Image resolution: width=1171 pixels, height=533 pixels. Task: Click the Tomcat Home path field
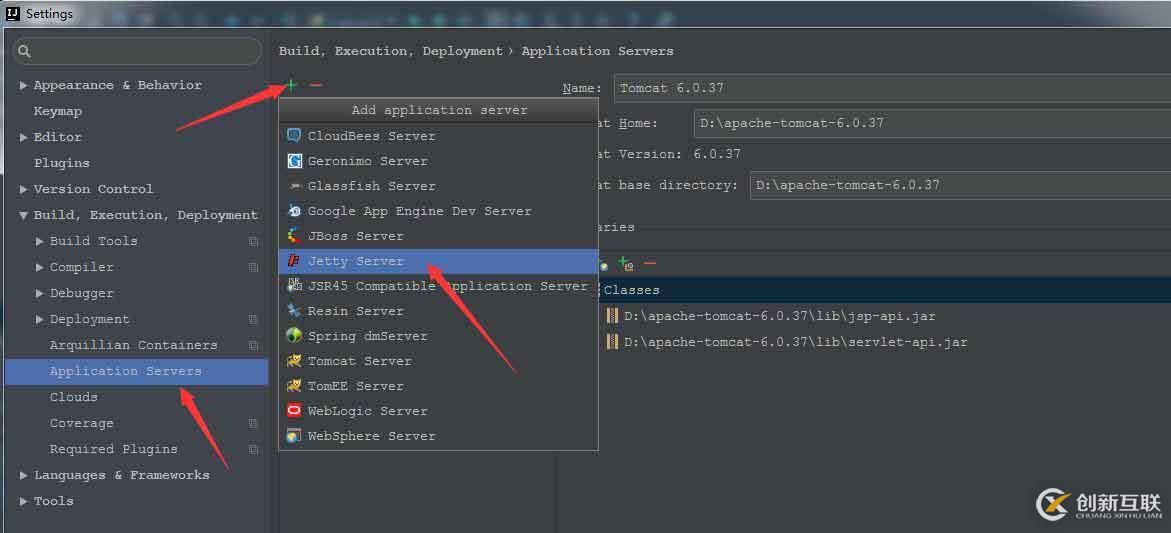click(x=932, y=123)
